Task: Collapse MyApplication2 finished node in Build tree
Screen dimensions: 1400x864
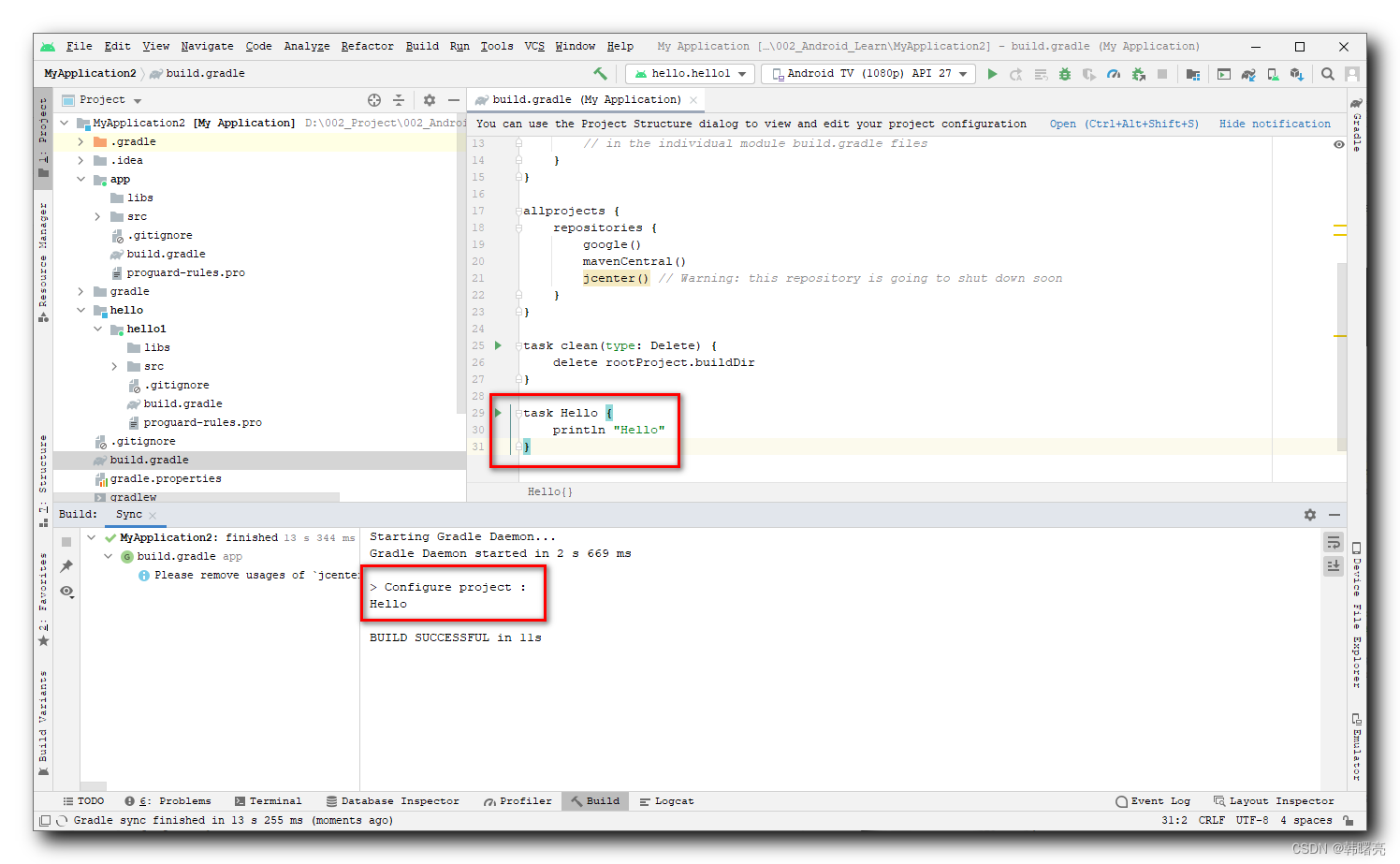Action: [91, 538]
